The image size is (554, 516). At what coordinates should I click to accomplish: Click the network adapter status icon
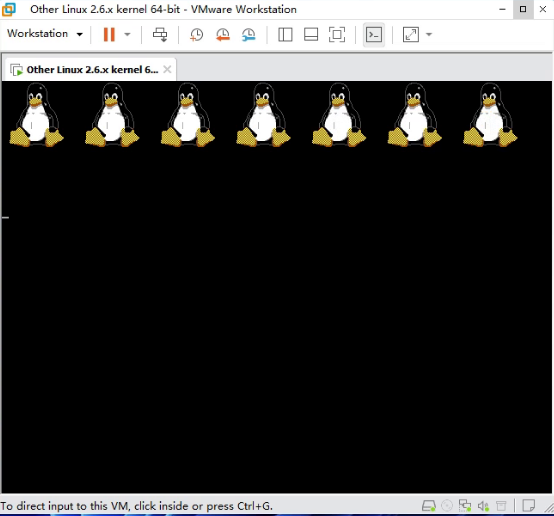(x=465, y=506)
